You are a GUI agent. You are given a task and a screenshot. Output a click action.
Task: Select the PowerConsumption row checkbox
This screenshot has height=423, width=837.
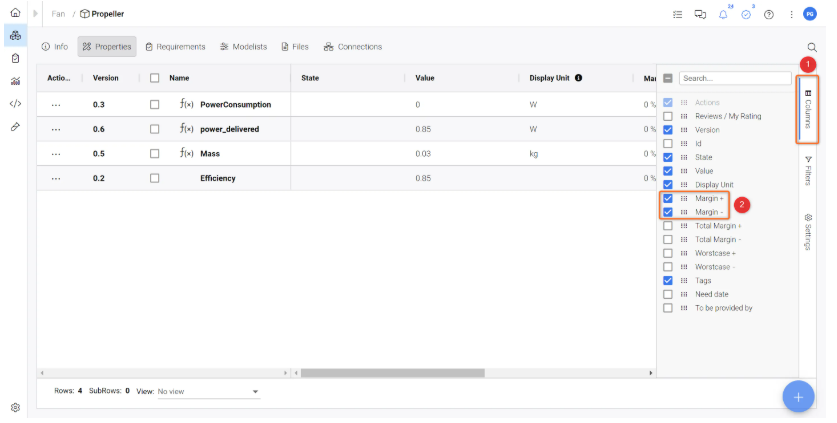(154, 104)
